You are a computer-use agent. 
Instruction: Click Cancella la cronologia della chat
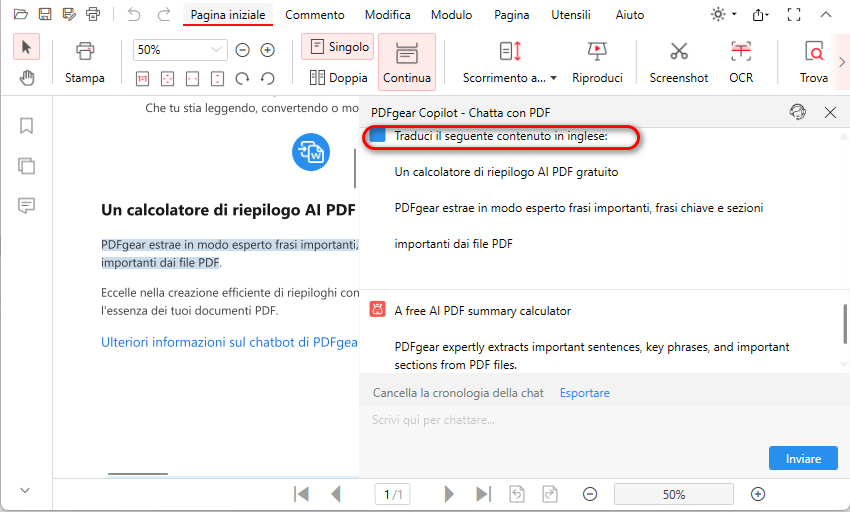(x=458, y=393)
